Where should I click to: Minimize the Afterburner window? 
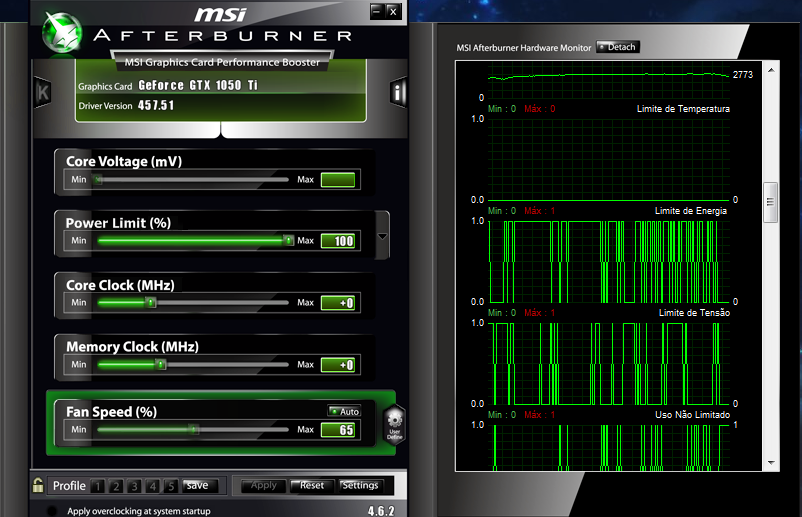coord(377,11)
